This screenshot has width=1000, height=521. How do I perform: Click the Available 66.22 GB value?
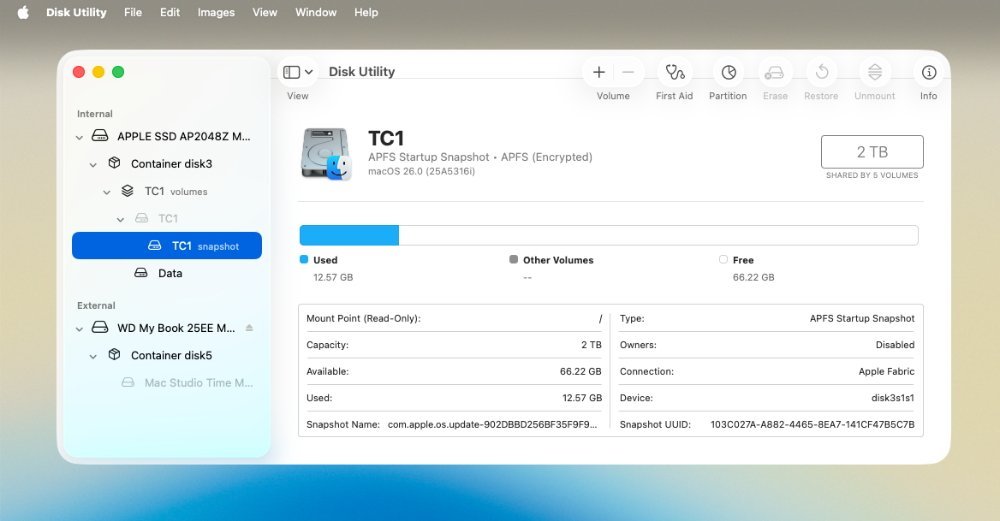[580, 371]
